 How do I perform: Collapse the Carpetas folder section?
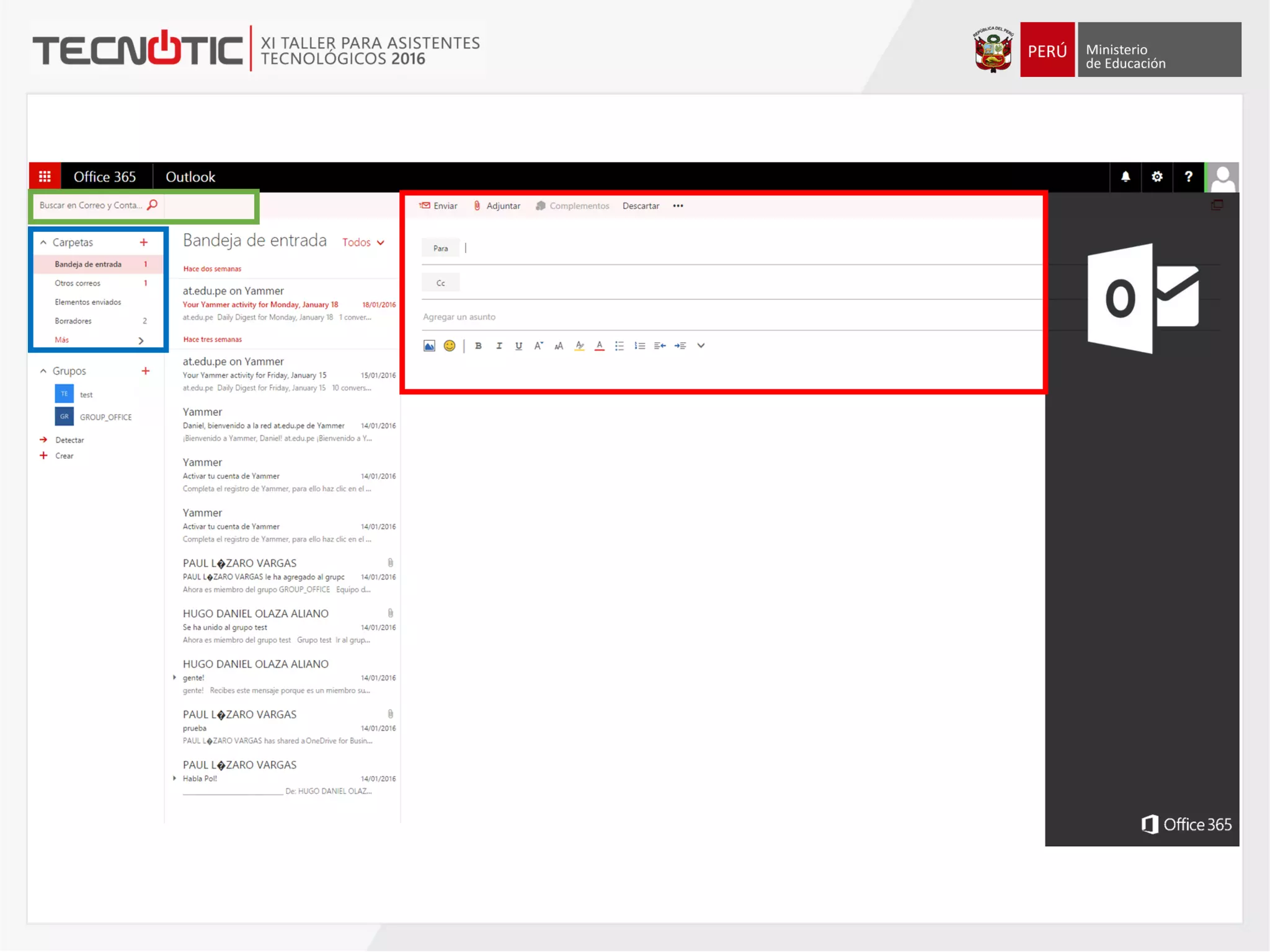click(43, 242)
